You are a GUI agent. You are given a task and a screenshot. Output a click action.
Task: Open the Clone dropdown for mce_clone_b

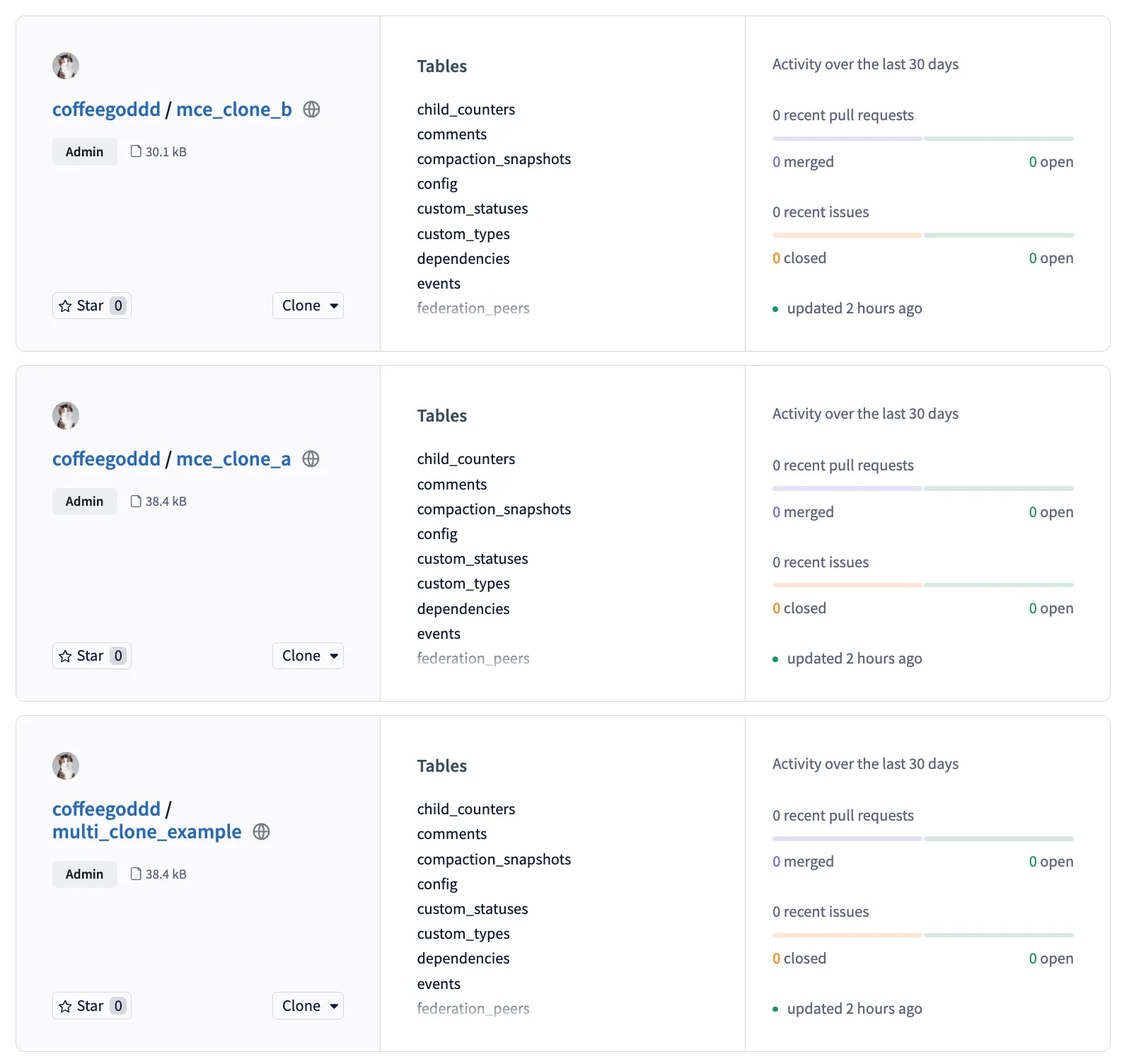pos(308,305)
